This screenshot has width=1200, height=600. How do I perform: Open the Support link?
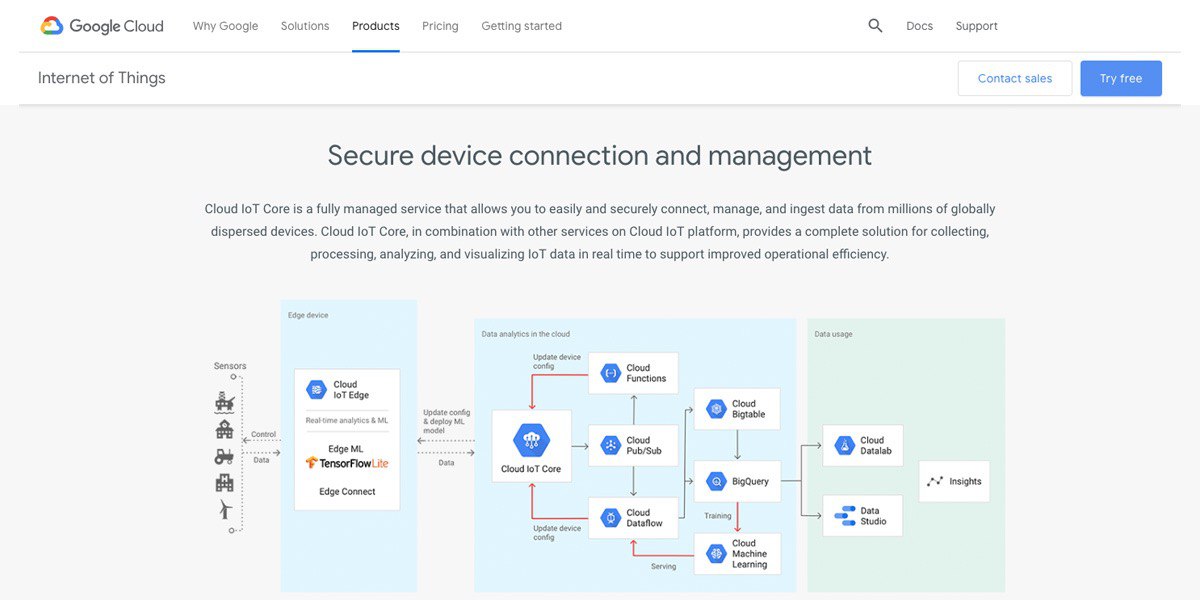point(976,26)
